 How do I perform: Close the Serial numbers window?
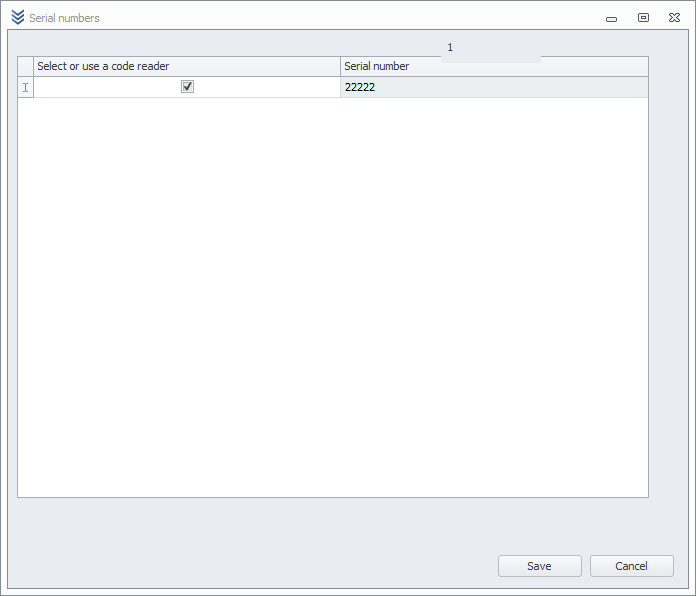[x=674, y=17]
